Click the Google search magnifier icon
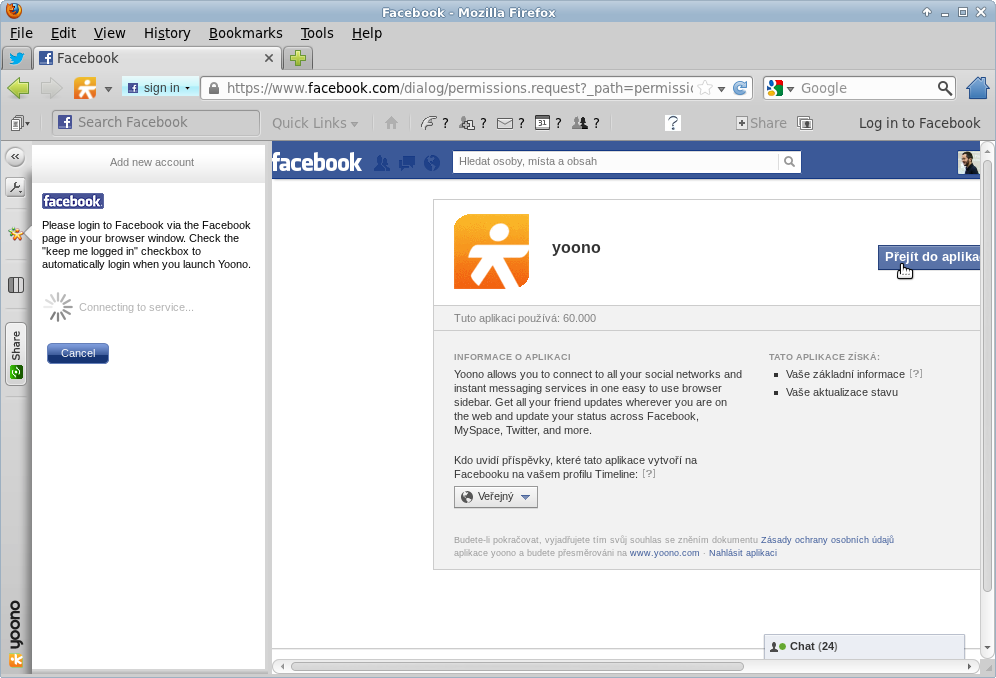 point(945,88)
